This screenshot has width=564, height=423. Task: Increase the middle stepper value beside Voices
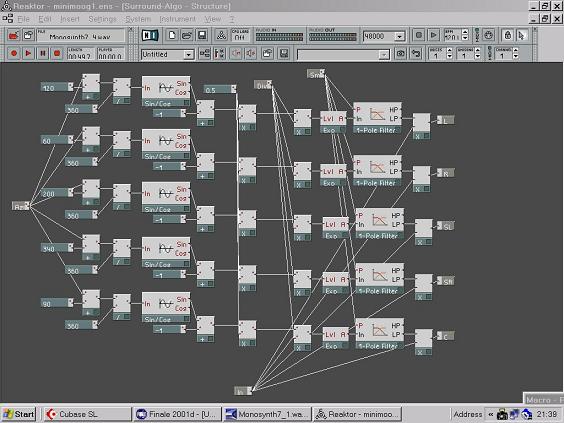477,51
